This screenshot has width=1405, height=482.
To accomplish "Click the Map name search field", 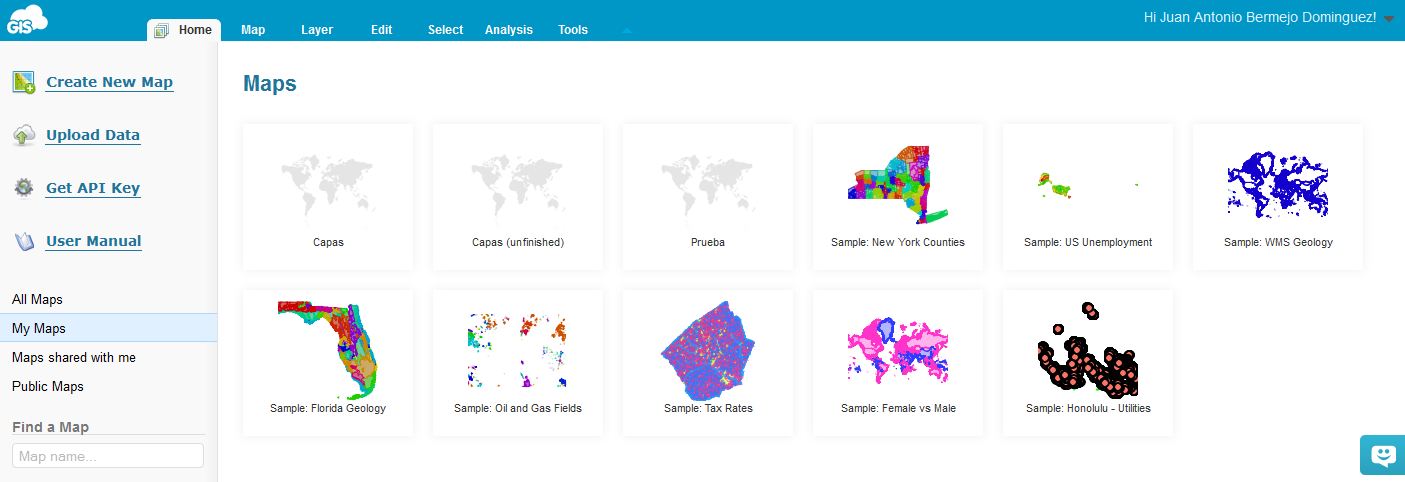I will [x=108, y=456].
